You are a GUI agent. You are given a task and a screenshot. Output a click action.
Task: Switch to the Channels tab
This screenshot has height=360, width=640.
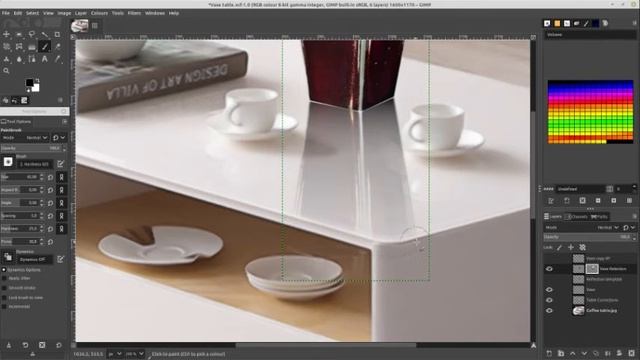click(x=576, y=216)
